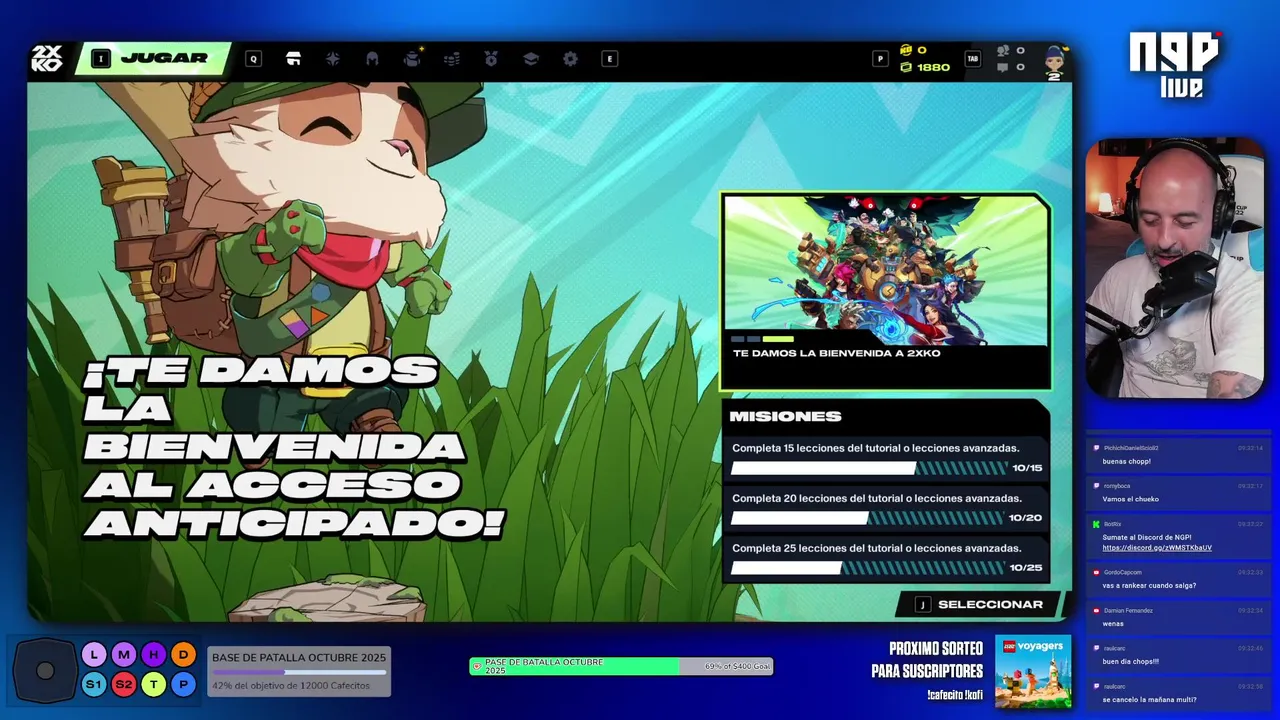Open the 2XKO welcome banner thumbnail
The height and width of the screenshot is (720, 1280).
[x=885, y=270]
